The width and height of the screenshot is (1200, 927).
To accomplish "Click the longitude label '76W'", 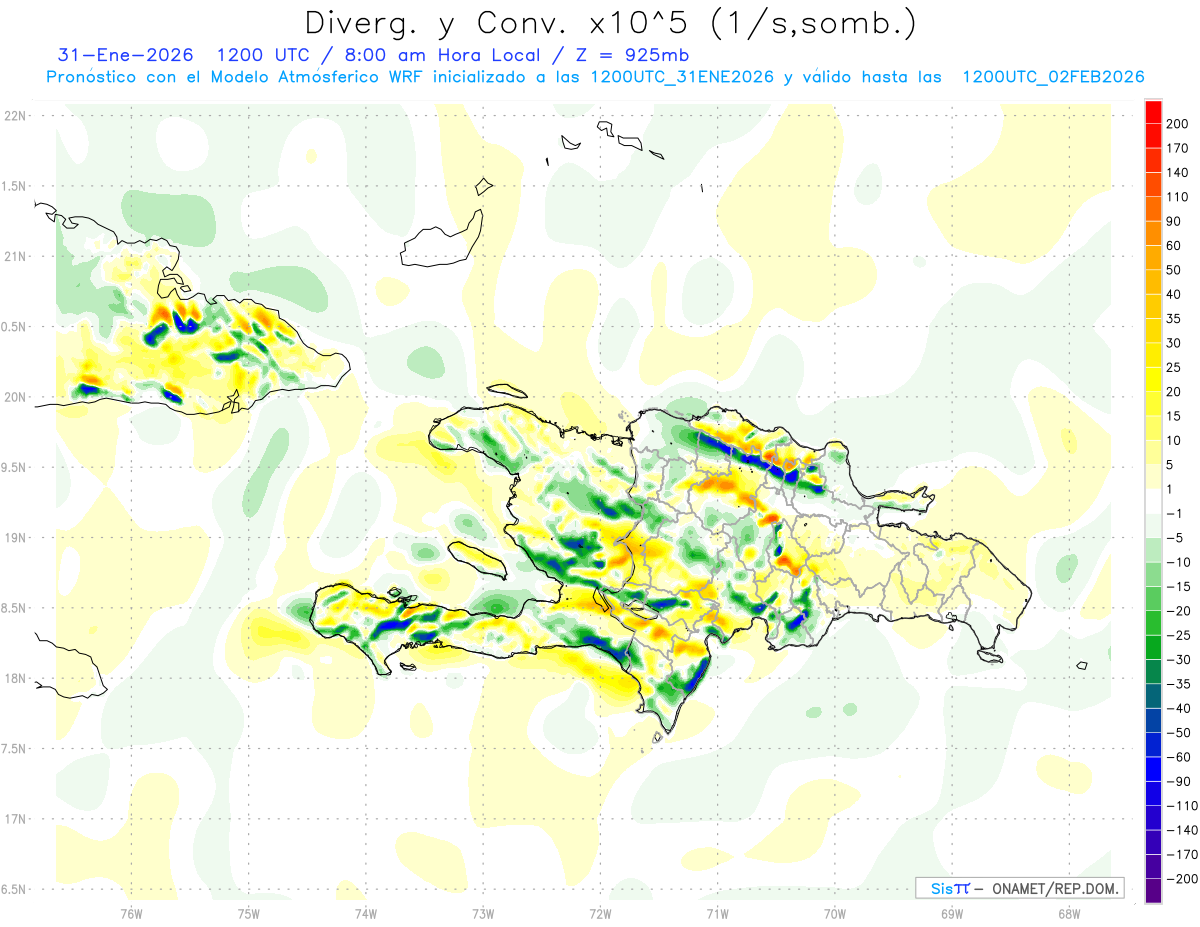I will pos(131,914).
